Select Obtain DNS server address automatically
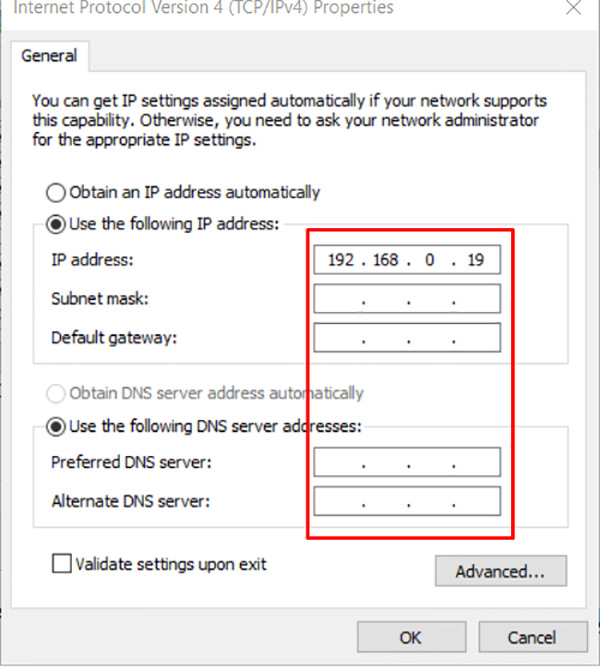The height and width of the screenshot is (667, 600). point(55,393)
